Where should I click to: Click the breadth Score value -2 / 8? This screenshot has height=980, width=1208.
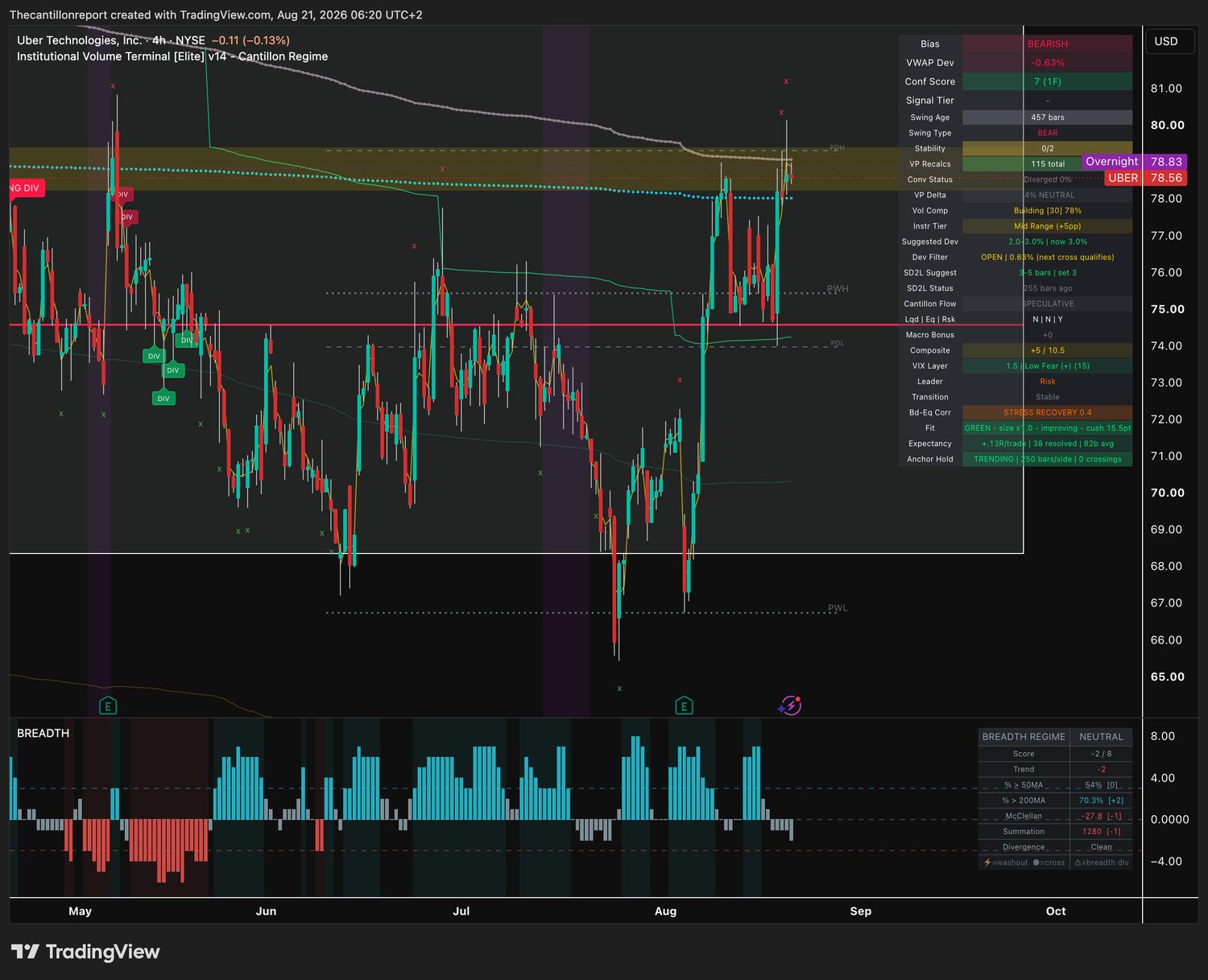click(x=1102, y=754)
